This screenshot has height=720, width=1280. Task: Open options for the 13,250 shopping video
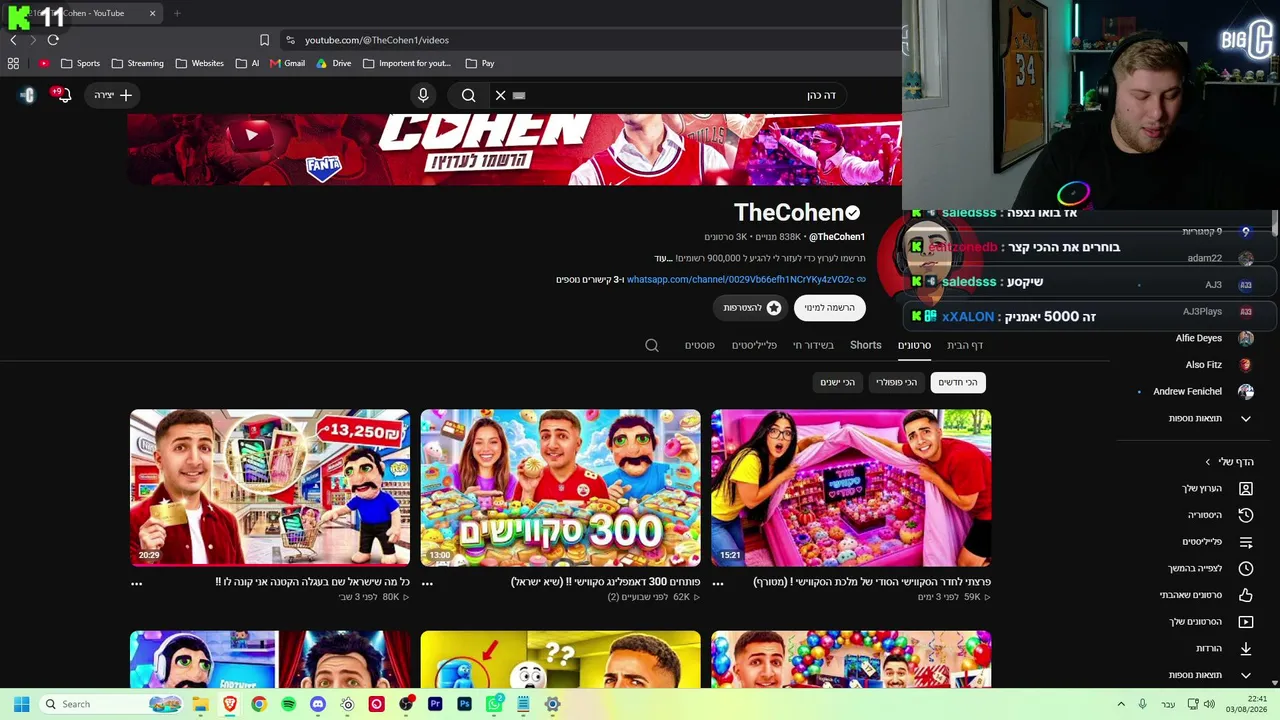(x=137, y=583)
